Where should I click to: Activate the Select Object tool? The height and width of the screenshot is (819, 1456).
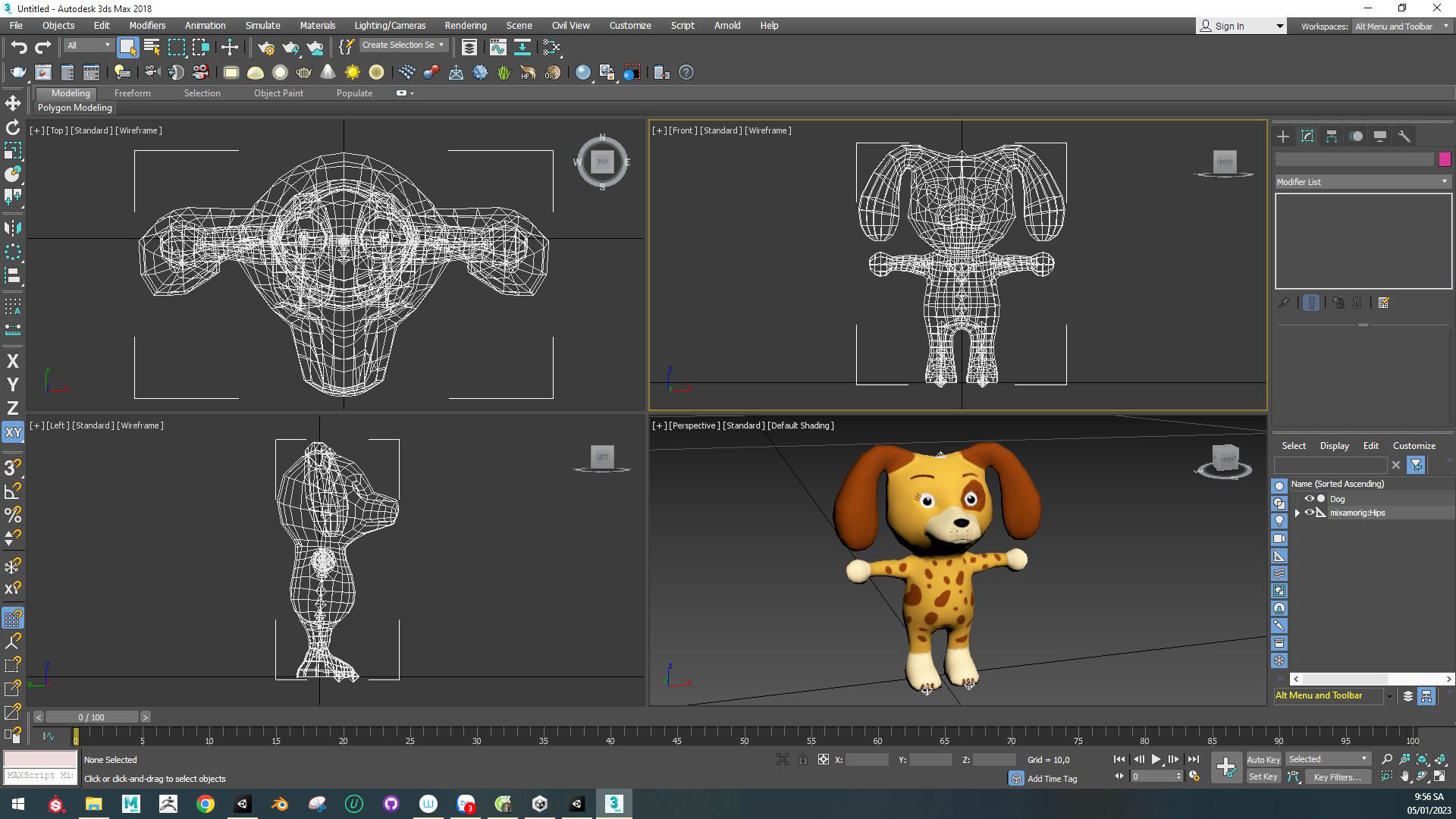pos(127,47)
